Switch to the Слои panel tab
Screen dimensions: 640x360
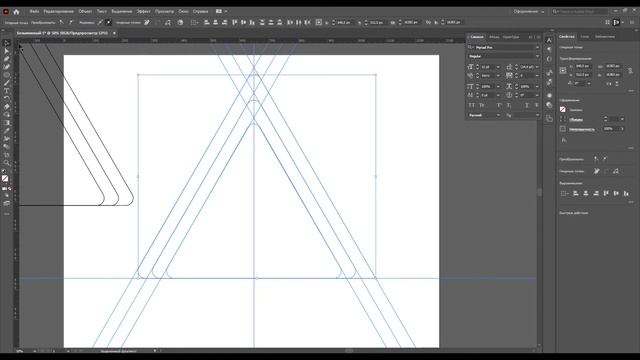(x=585, y=36)
